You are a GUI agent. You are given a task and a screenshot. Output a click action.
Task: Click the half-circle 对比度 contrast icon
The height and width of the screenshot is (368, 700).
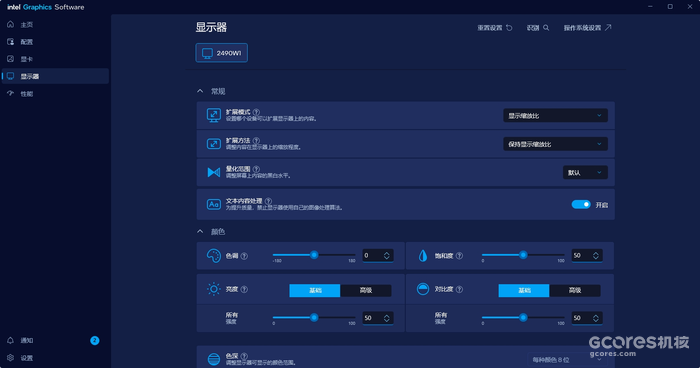click(x=423, y=289)
